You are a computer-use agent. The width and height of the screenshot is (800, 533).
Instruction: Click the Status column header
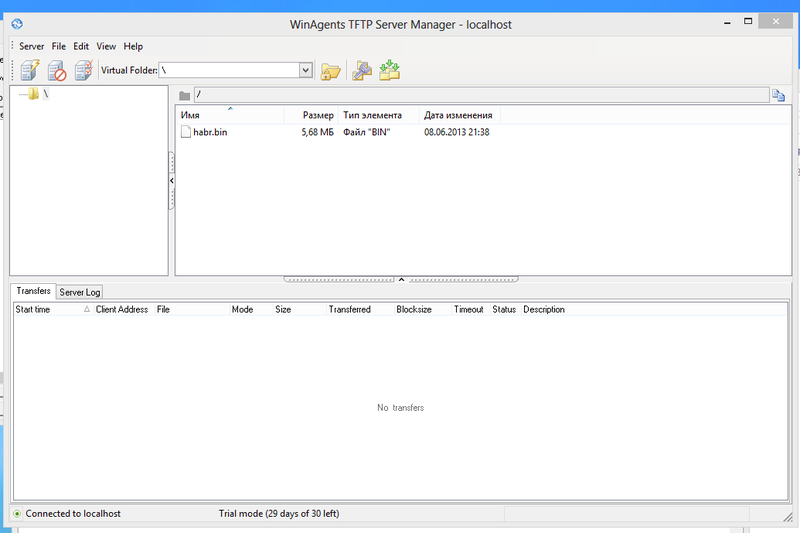[x=505, y=310]
